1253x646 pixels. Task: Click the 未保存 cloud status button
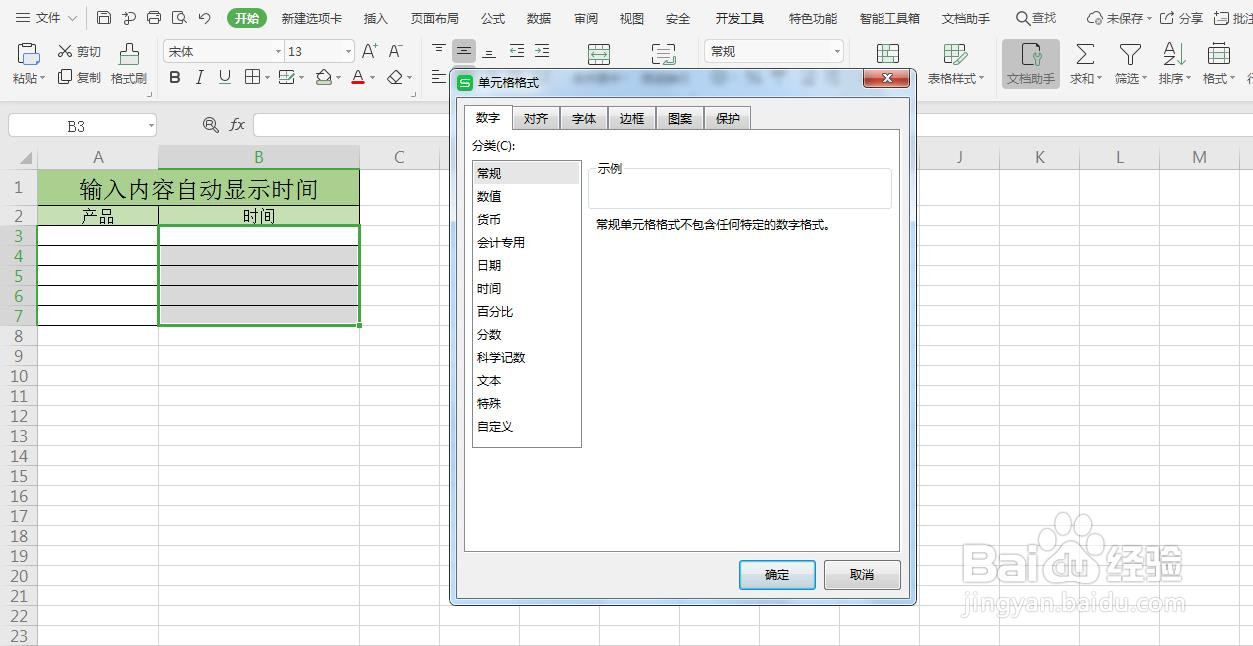click(1119, 18)
